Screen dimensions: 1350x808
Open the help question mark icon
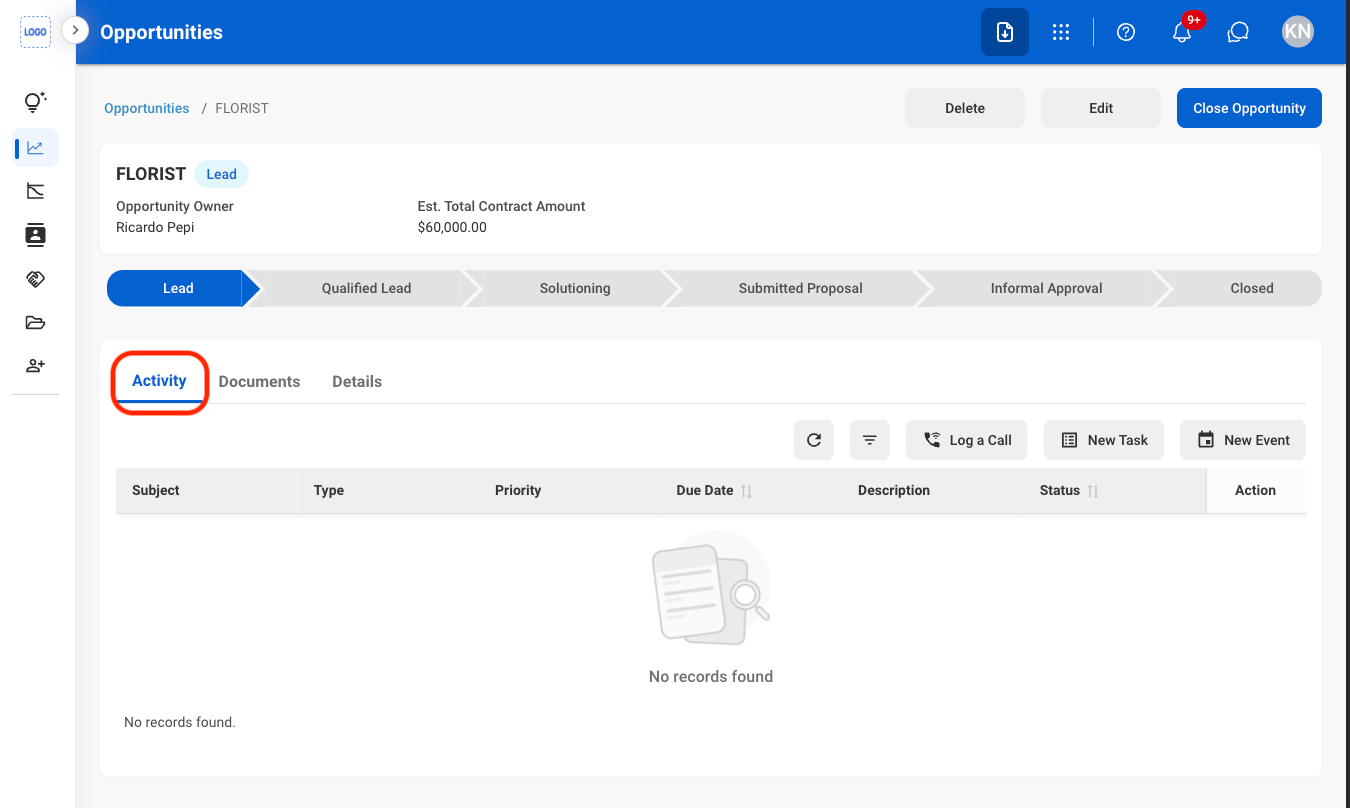(x=1126, y=32)
